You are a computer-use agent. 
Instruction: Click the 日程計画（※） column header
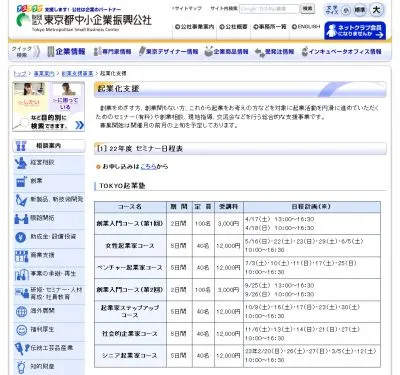point(312,207)
